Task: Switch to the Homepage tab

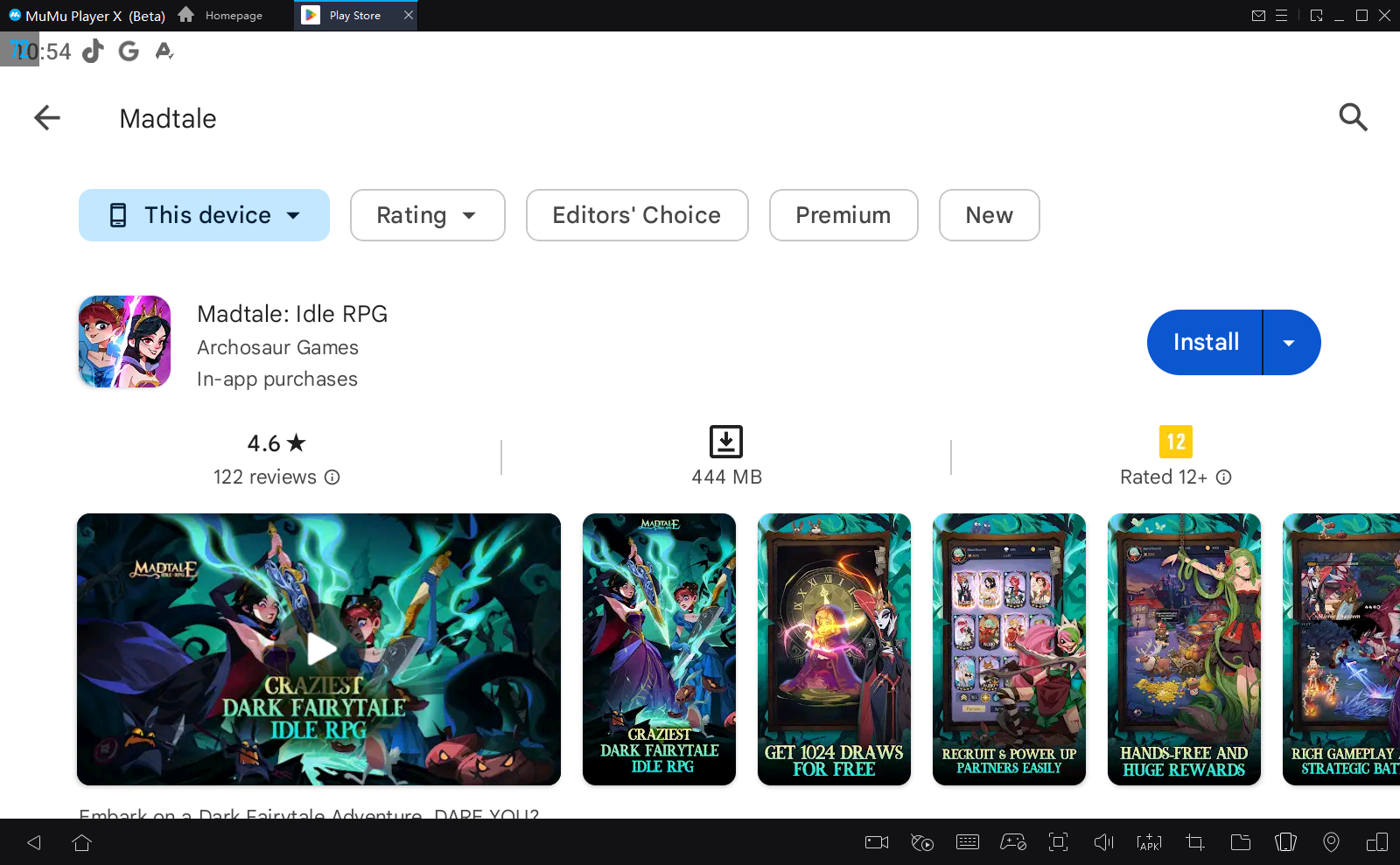Action: [221, 16]
